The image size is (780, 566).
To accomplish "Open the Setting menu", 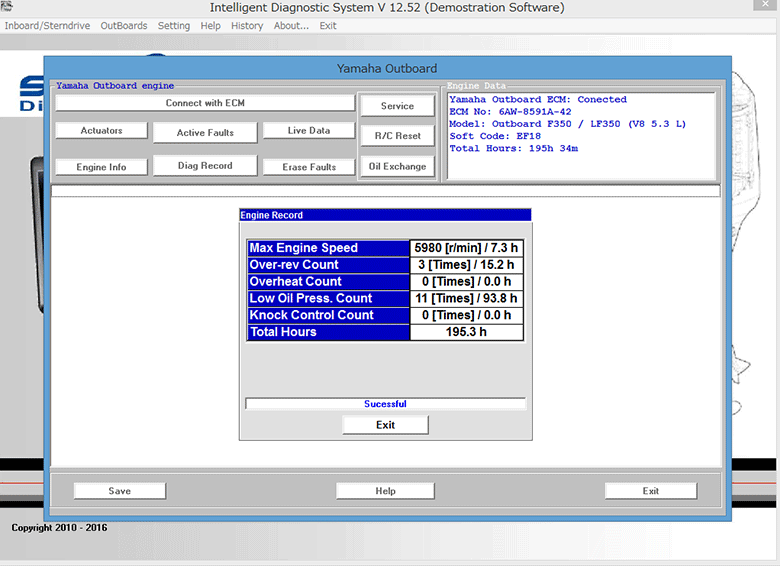I will [174, 26].
